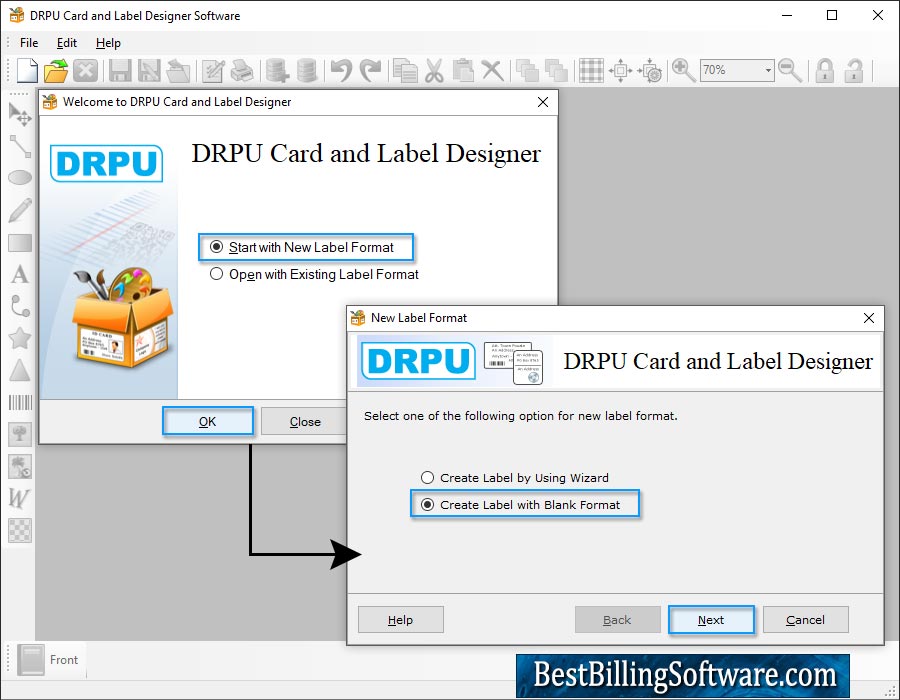
Task: Choose Create Label with Blank Format
Action: (x=521, y=504)
